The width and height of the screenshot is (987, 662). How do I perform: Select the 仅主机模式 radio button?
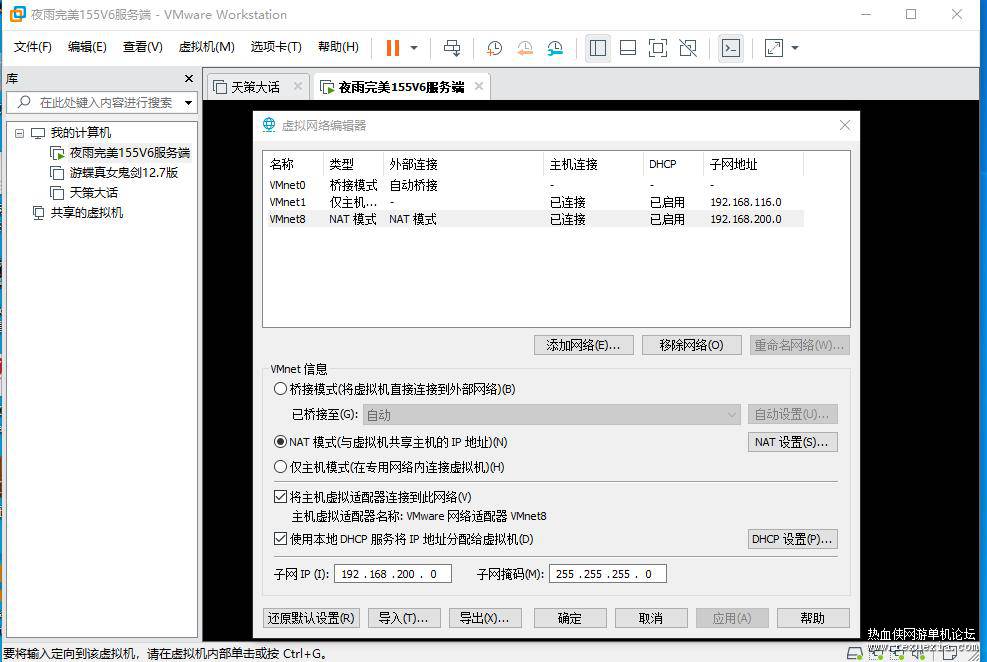click(280, 467)
